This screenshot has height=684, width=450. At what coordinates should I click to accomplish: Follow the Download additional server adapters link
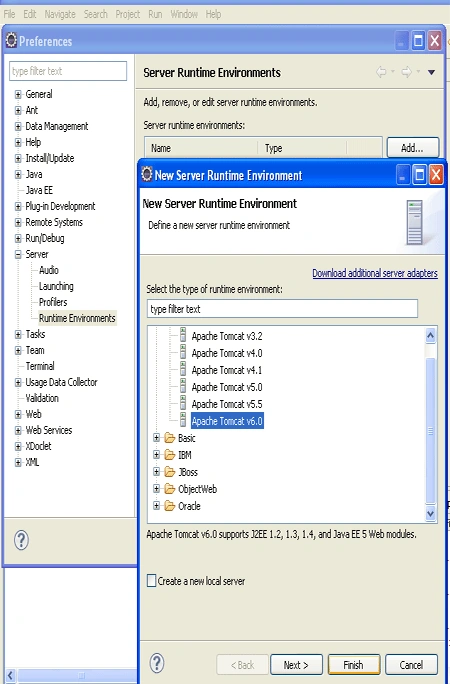pos(375,274)
